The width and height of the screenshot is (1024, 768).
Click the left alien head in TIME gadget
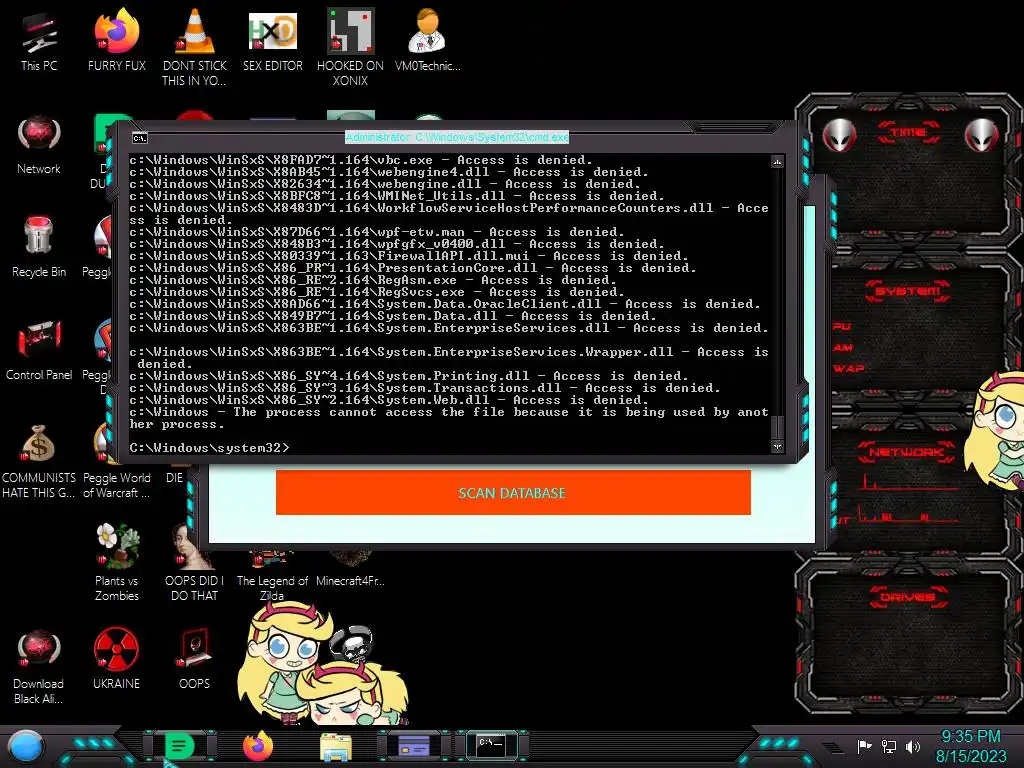click(839, 136)
